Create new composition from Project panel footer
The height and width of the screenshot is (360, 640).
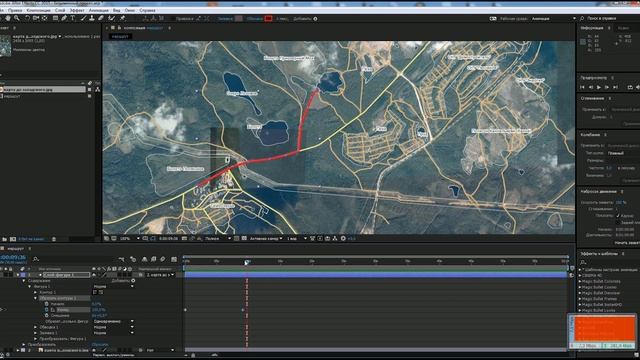pos(13,239)
